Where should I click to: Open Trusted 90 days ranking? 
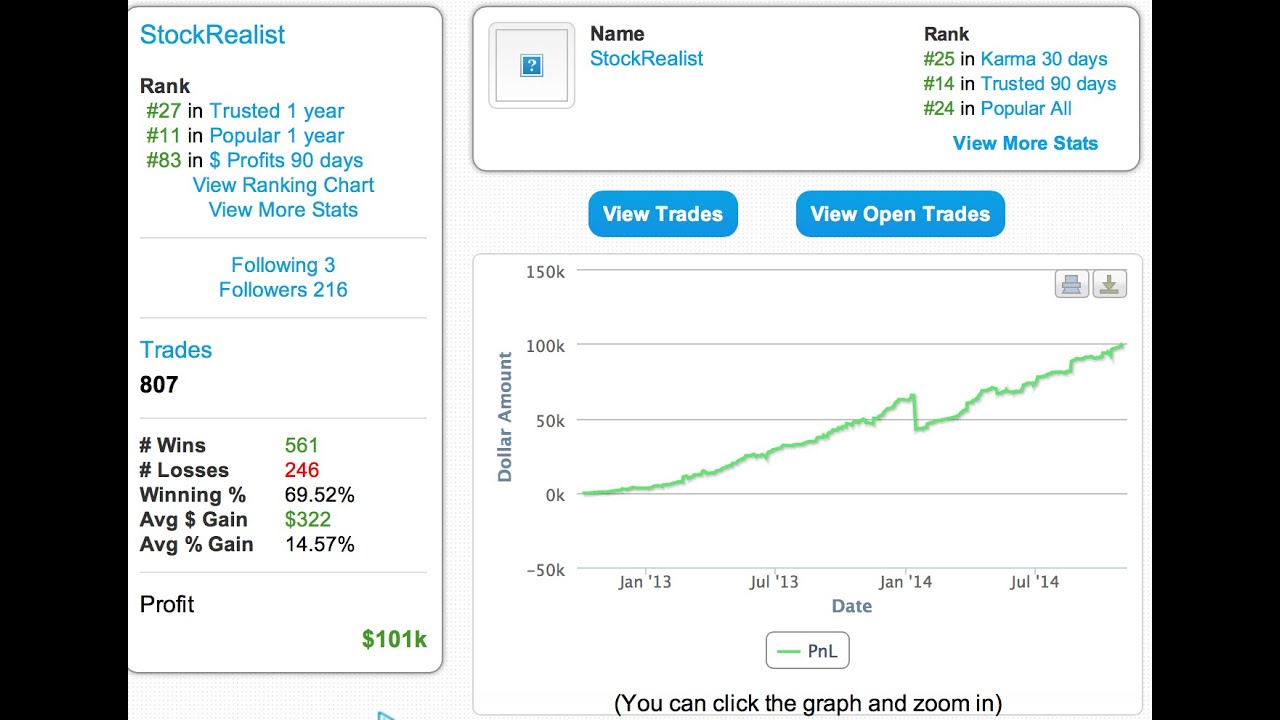[1048, 84]
